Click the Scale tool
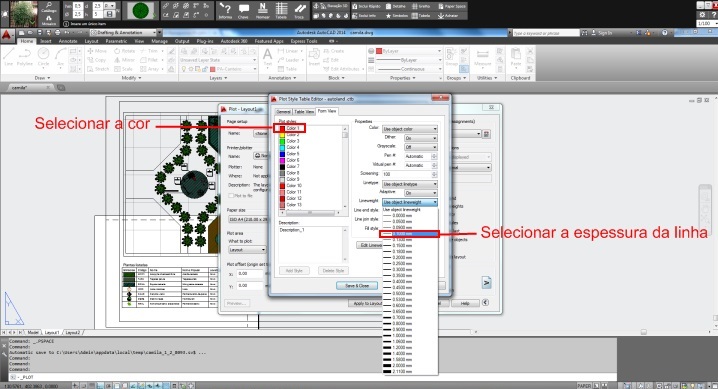This screenshot has height=389, width=718. point(124,69)
